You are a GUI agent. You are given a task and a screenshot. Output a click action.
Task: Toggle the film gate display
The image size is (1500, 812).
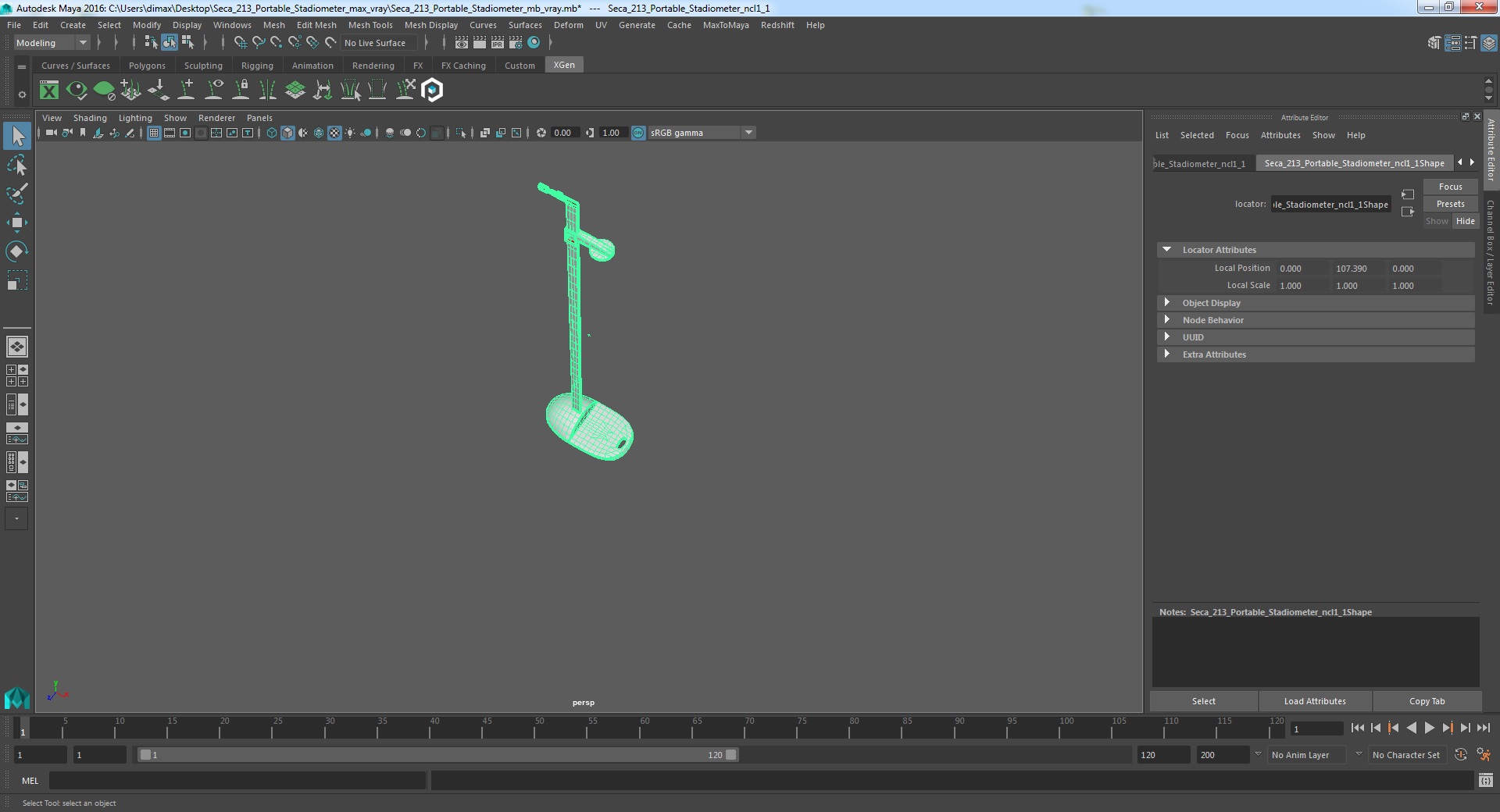tap(170, 133)
